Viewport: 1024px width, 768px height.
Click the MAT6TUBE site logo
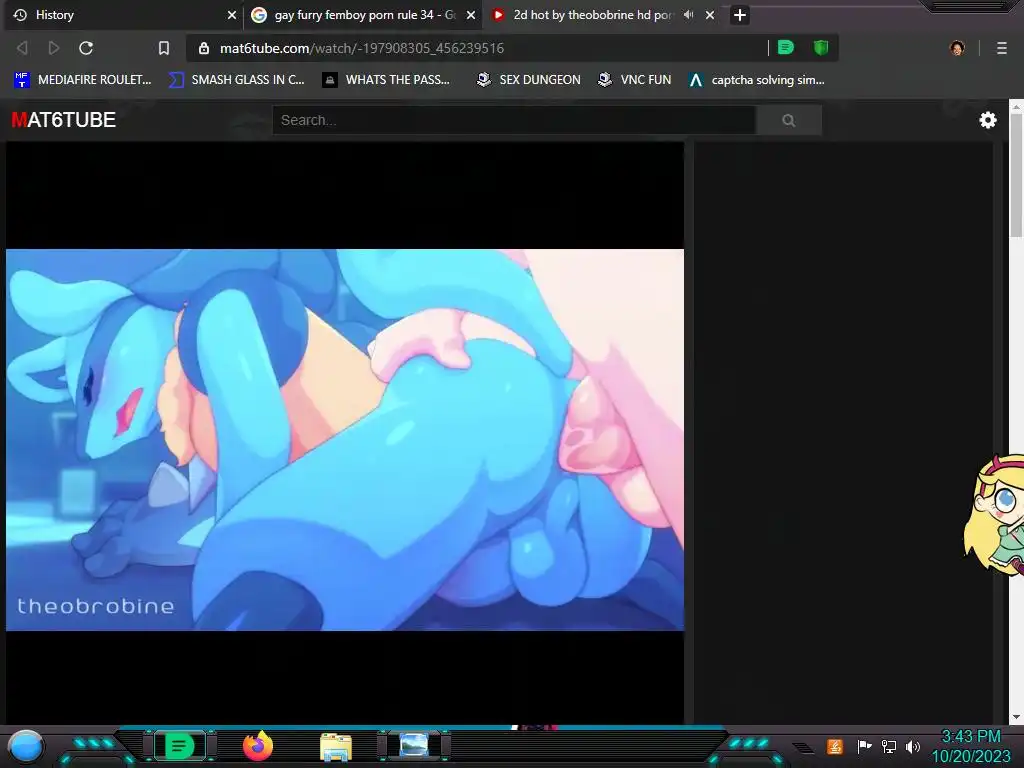click(63, 120)
